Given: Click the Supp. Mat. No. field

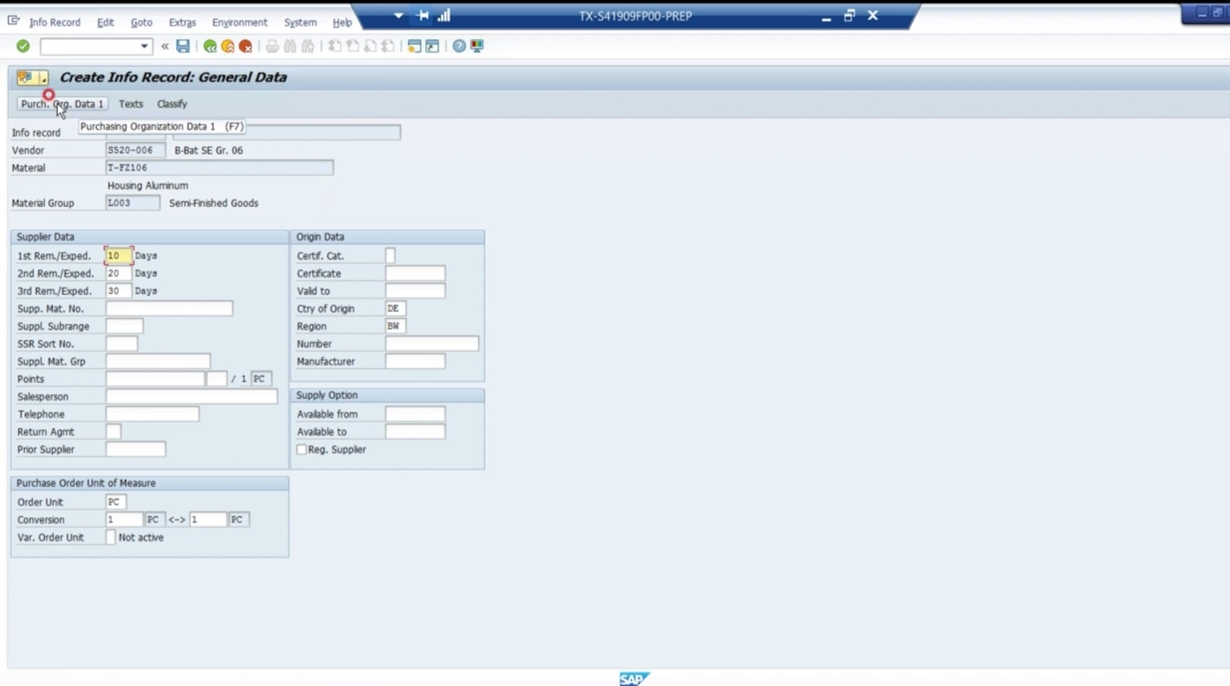Looking at the screenshot, I should click(169, 309).
